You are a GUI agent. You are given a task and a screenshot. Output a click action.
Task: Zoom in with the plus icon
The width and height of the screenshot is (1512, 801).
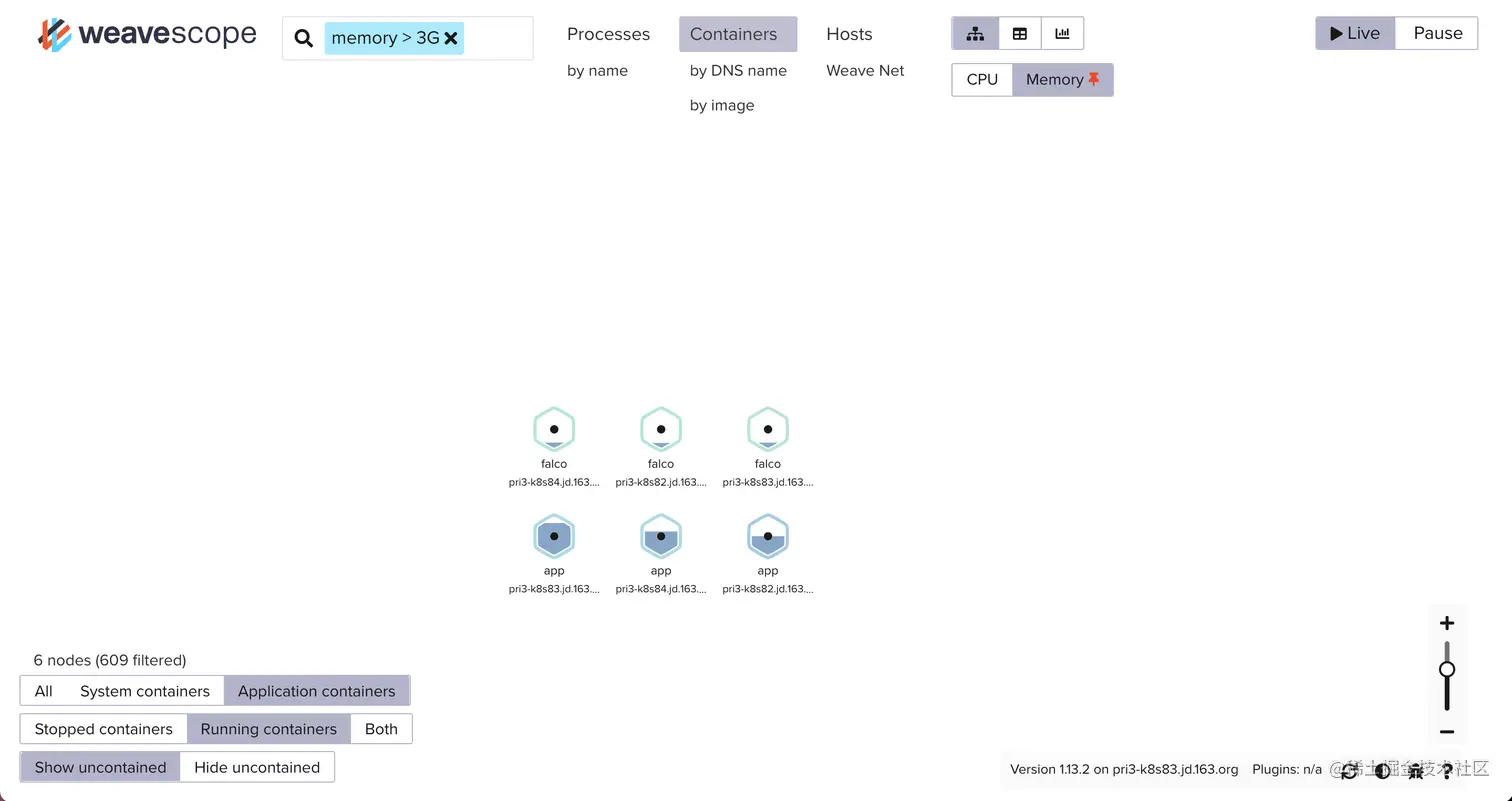point(1447,623)
